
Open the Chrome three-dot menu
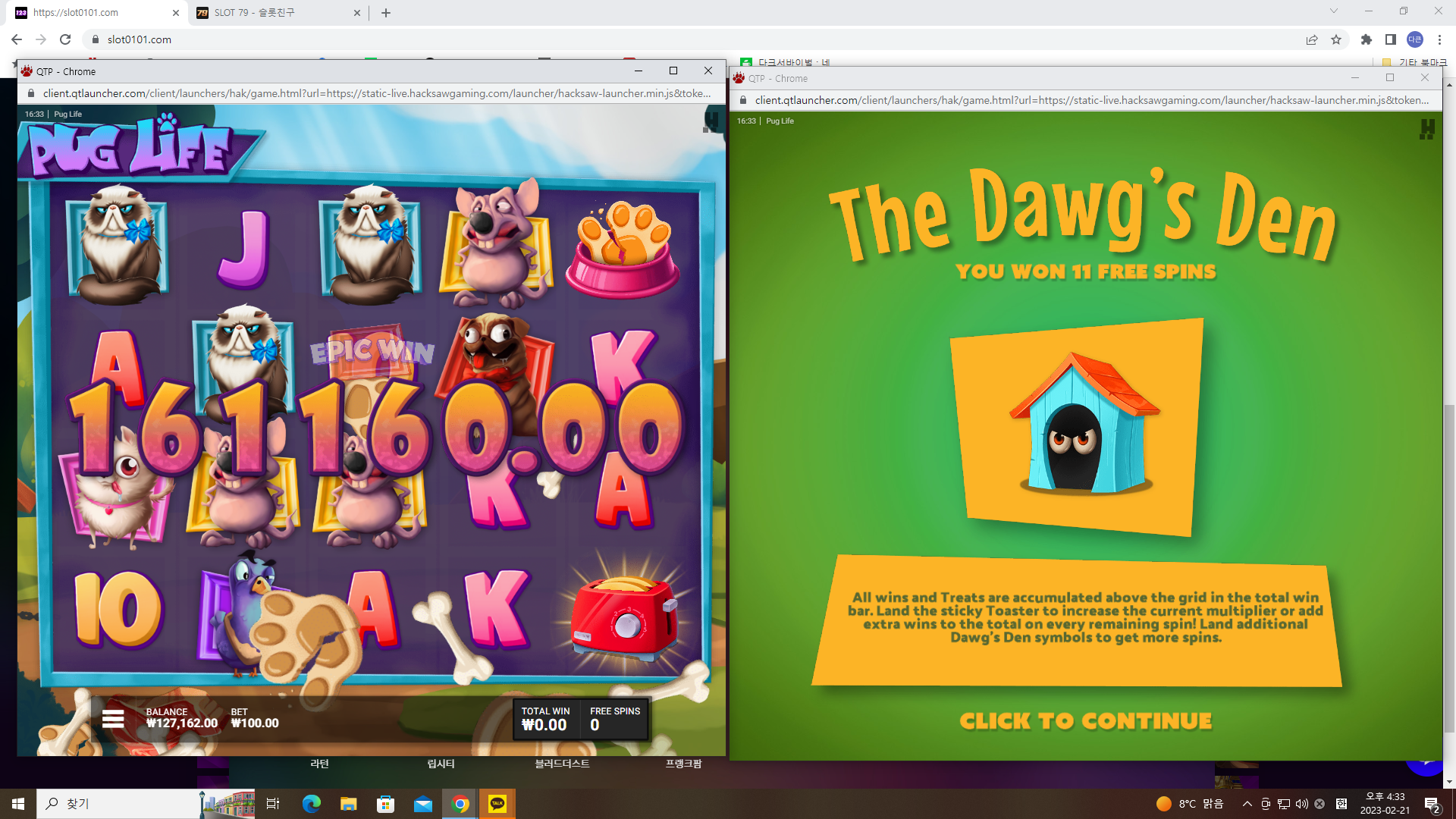pyautogui.click(x=1439, y=39)
